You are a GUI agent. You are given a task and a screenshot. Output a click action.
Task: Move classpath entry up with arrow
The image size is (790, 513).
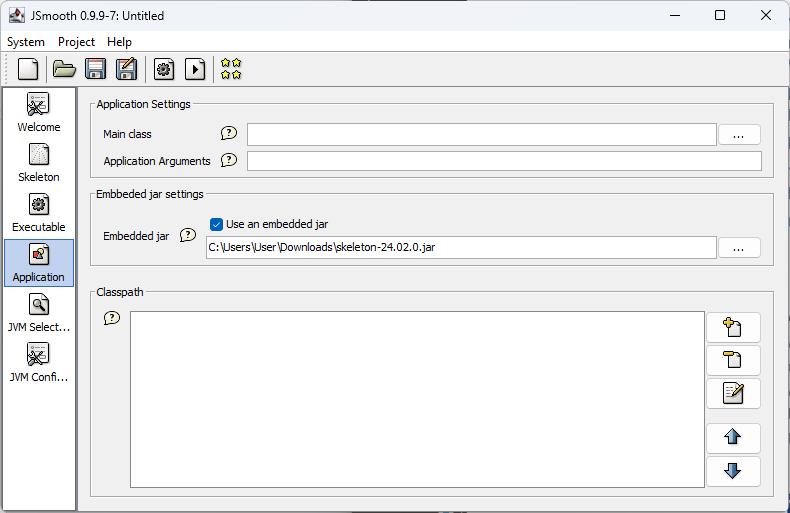(733, 437)
